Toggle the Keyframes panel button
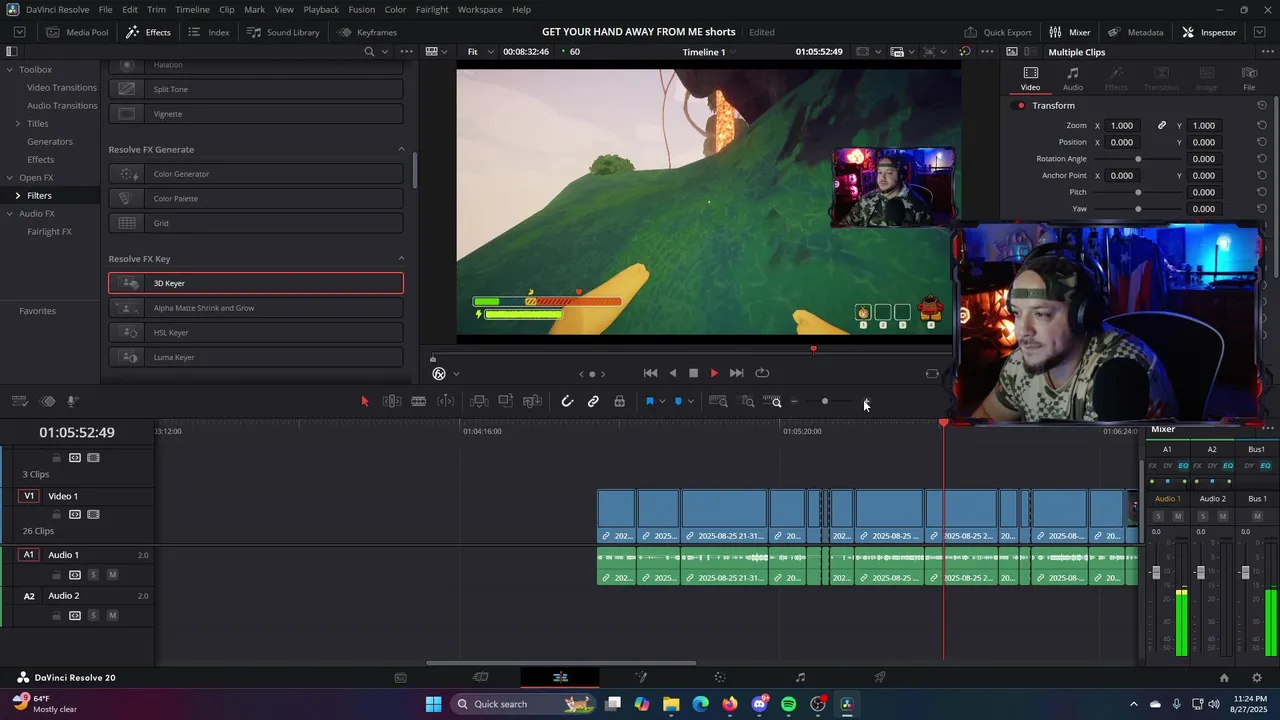The width and height of the screenshot is (1280, 720). pos(368,32)
